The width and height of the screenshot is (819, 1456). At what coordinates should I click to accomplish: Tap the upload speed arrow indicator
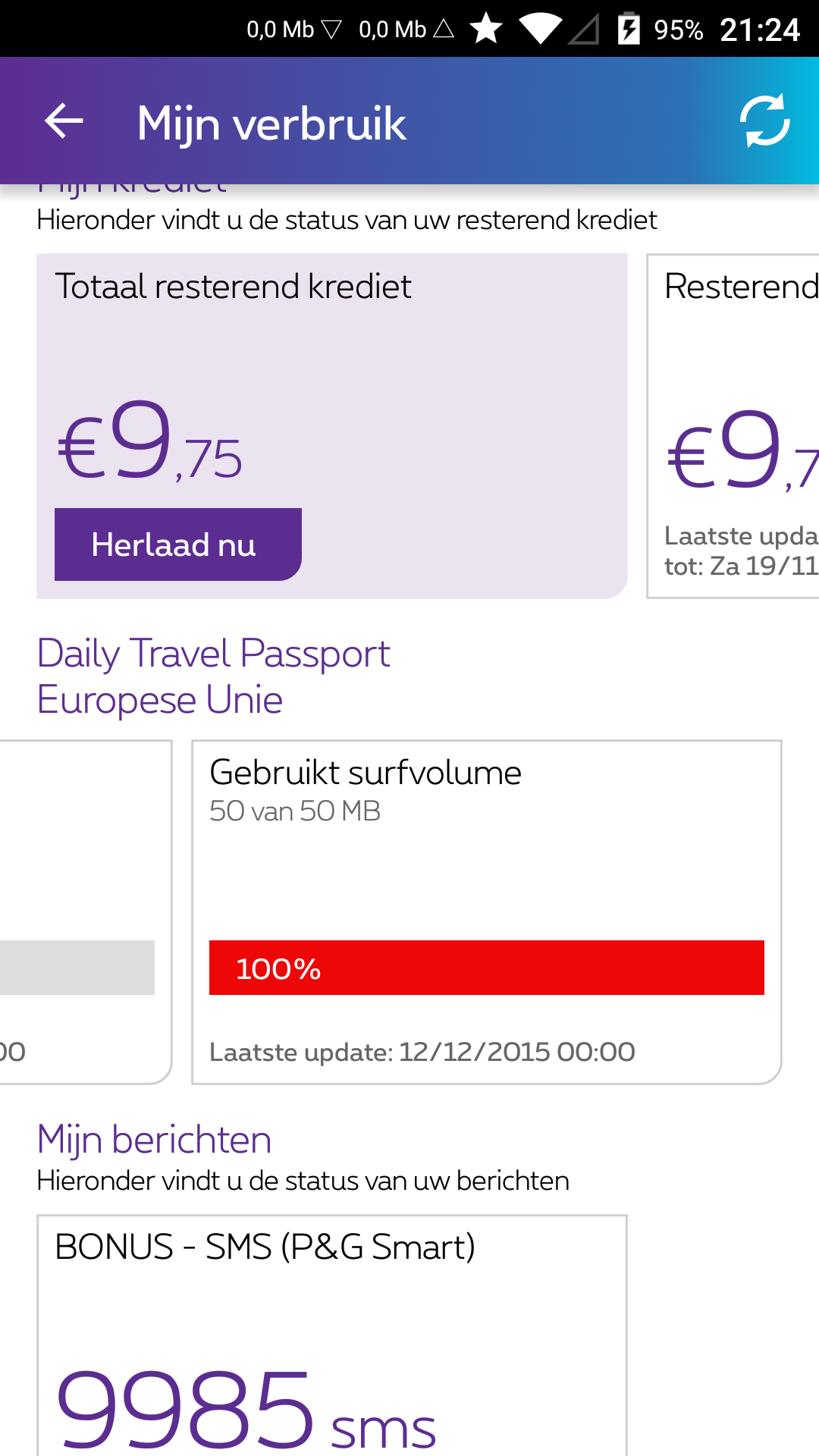point(444,29)
